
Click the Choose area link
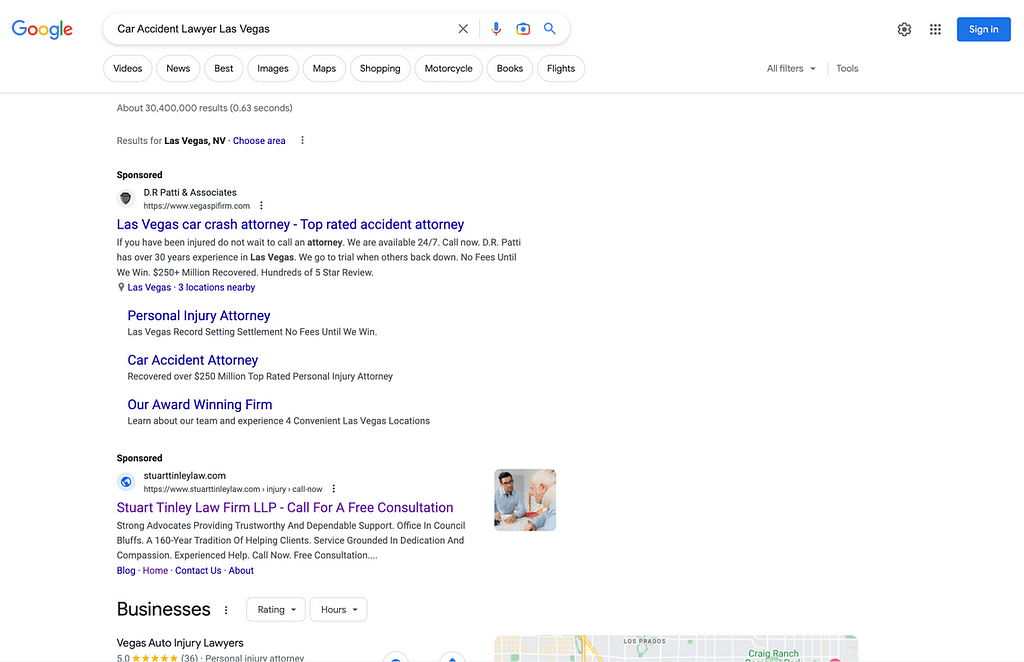259,140
